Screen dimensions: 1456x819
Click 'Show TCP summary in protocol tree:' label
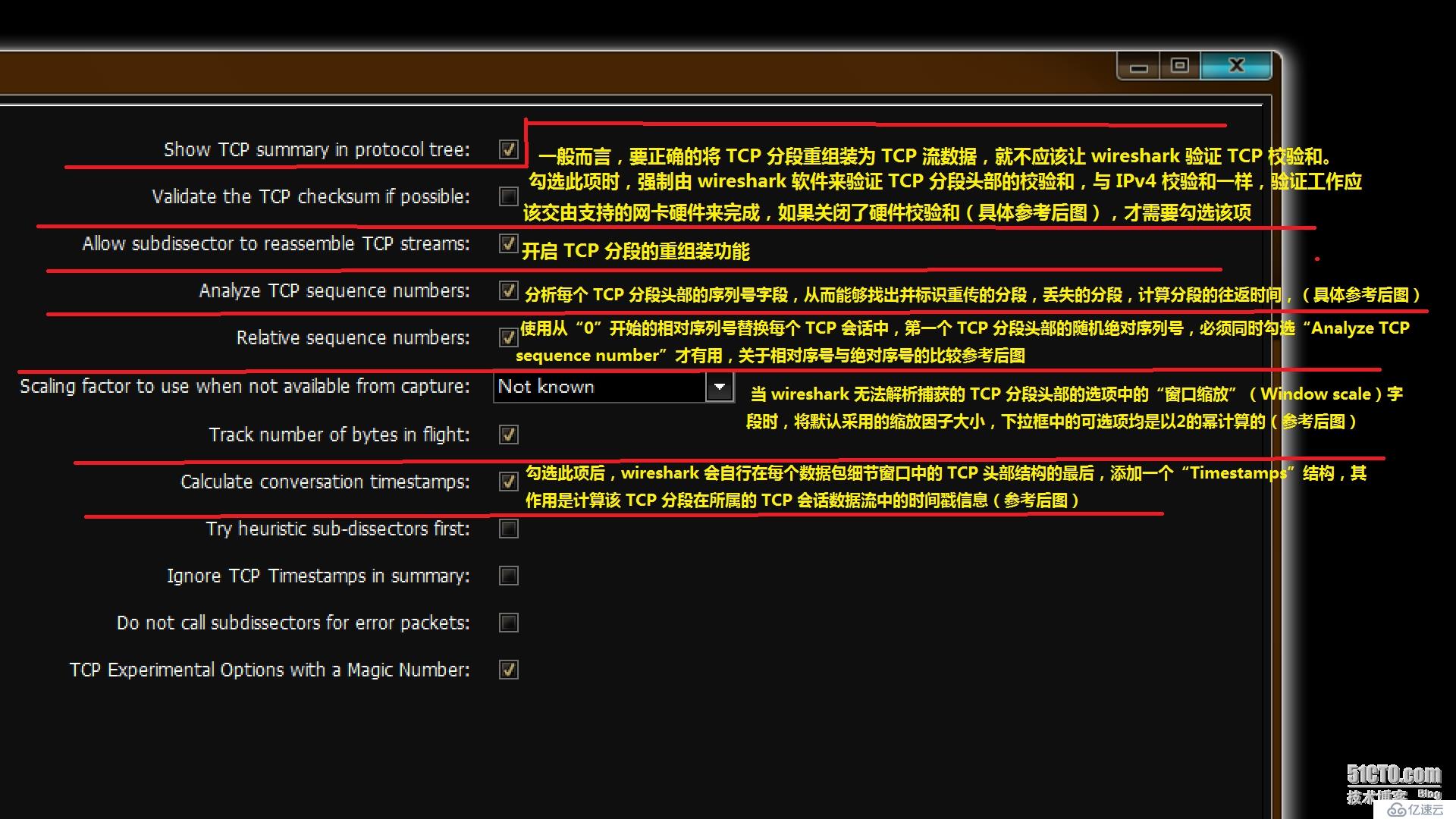pos(317,149)
